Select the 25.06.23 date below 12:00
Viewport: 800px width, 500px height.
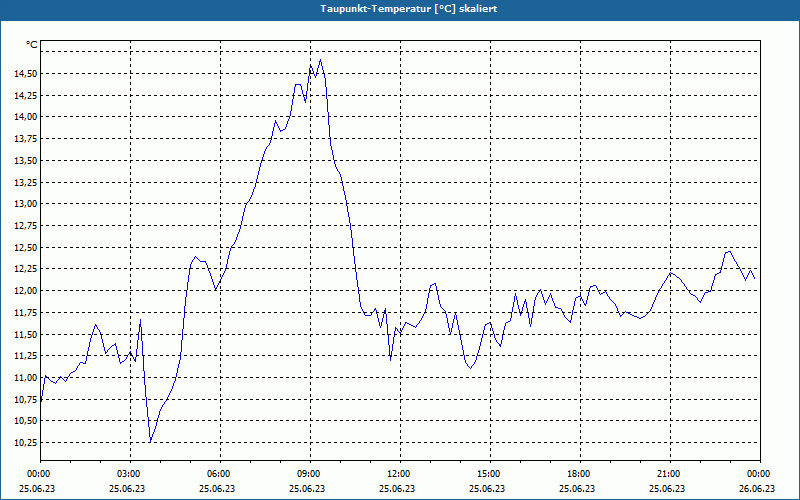396,488
